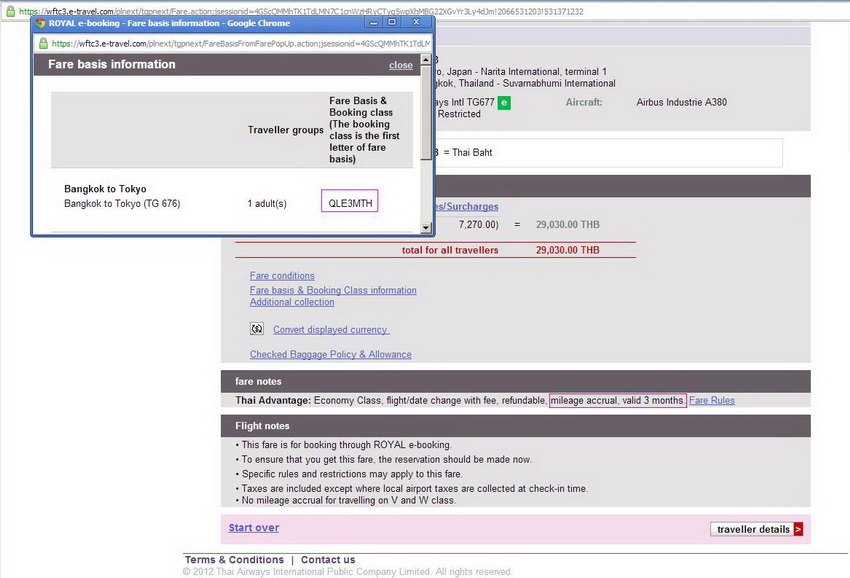This screenshot has width=850, height=578.
Task: Click the 'Thai Advantage:' fare note label
Action: pyautogui.click(x=273, y=400)
